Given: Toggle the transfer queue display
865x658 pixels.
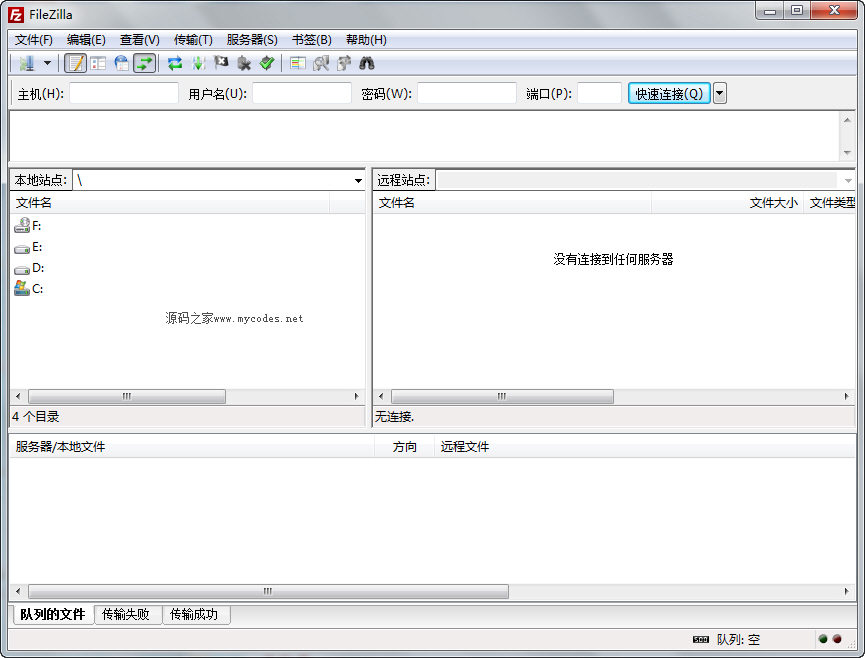Looking at the screenshot, I should 145,63.
